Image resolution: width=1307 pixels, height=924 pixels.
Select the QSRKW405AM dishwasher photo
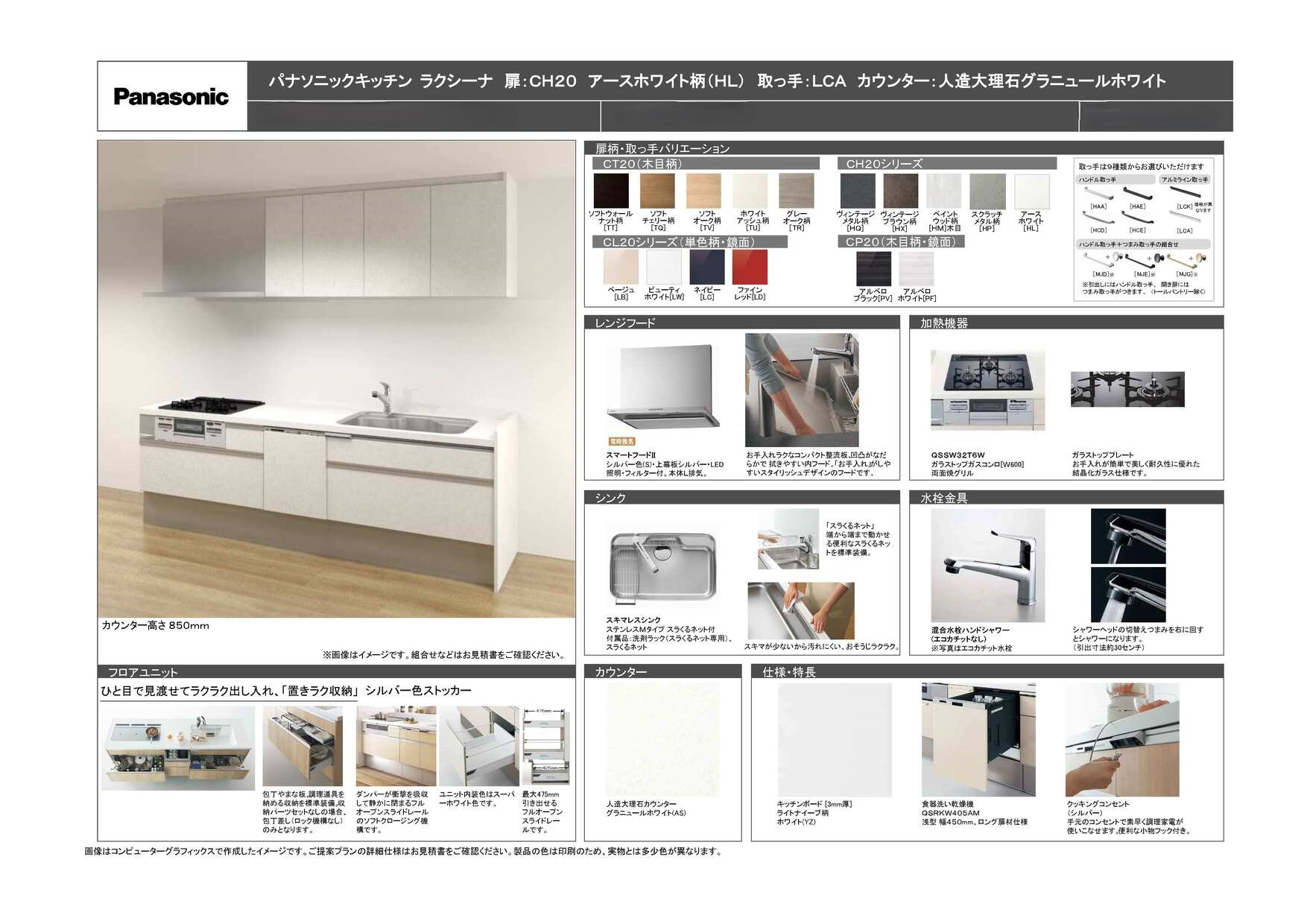pos(978,739)
